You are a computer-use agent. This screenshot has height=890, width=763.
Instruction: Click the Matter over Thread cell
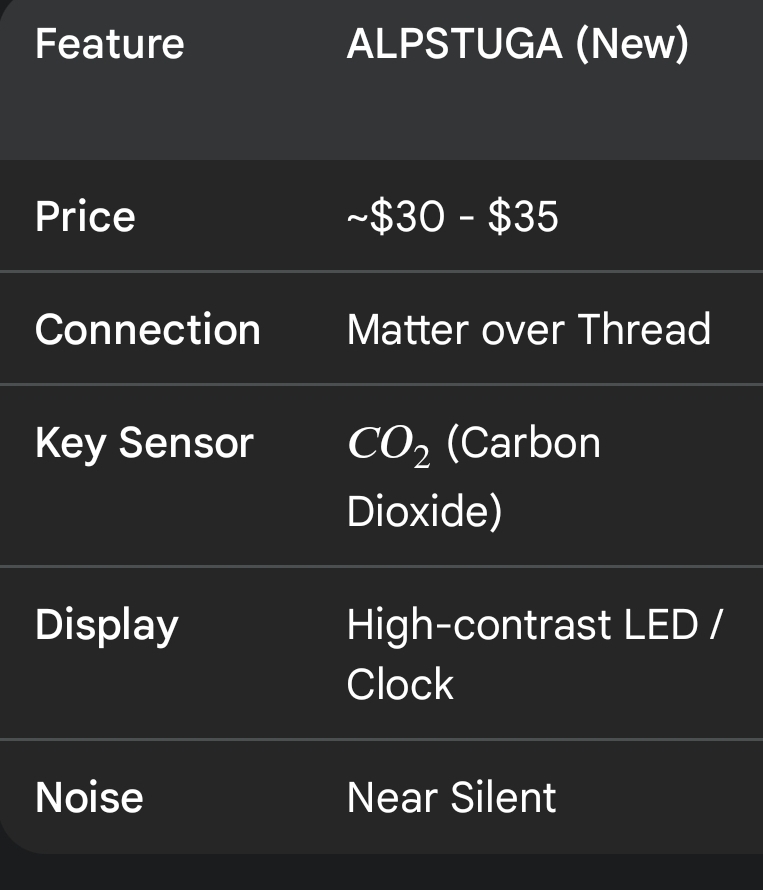click(x=528, y=329)
